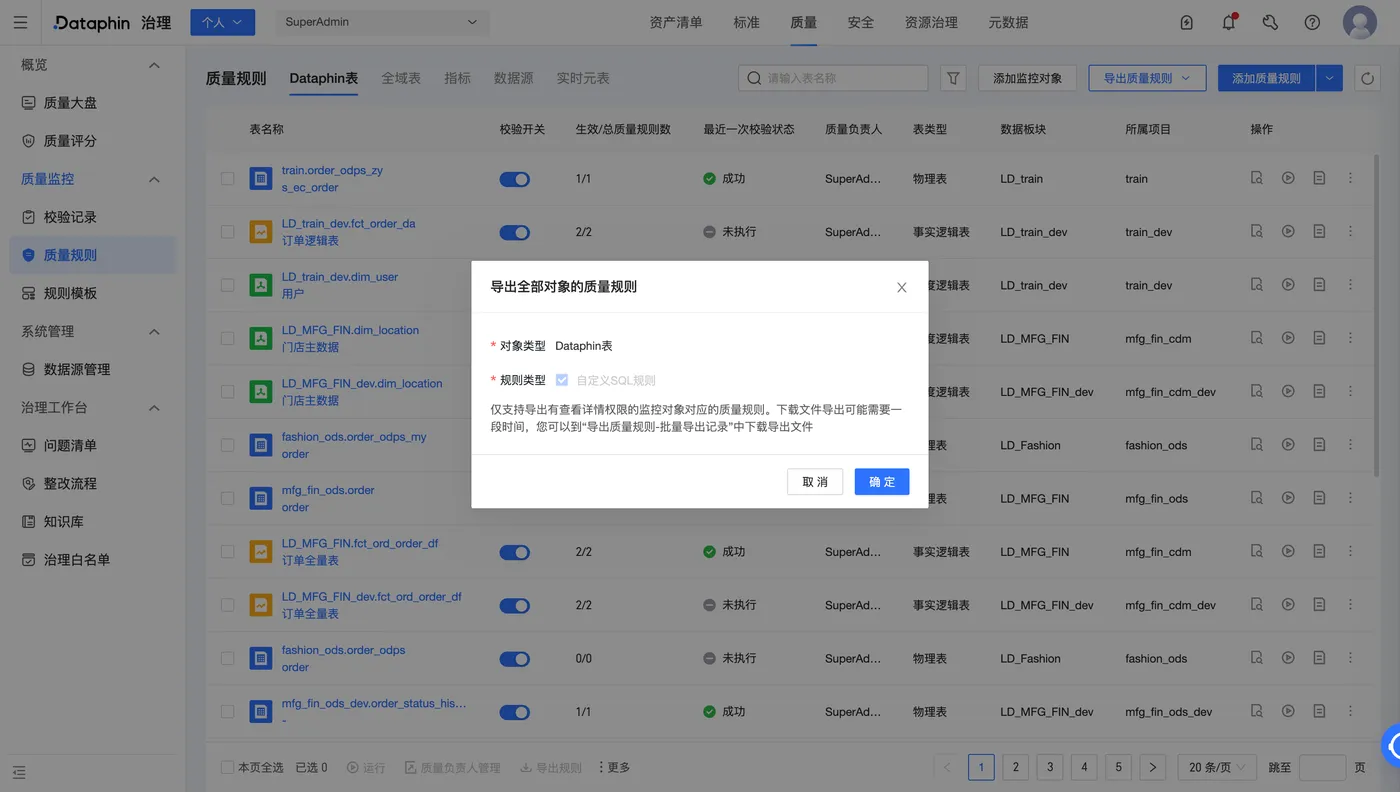This screenshot has height=792, width=1400.
Task: Toggle check switch for LD_MFG_FIN.fct_ord_order_df
Action: coord(514,552)
